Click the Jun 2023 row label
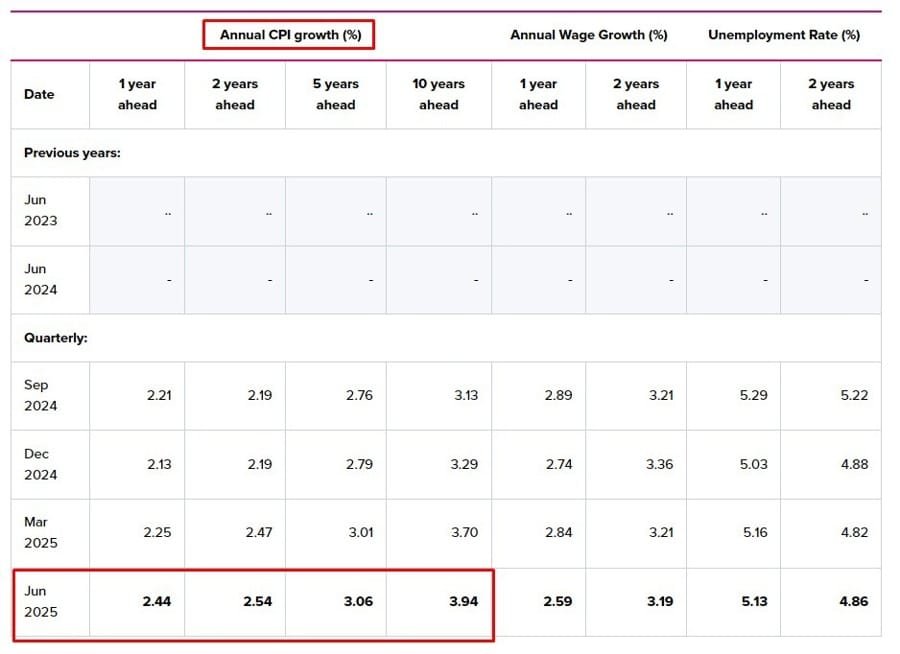 [41, 210]
